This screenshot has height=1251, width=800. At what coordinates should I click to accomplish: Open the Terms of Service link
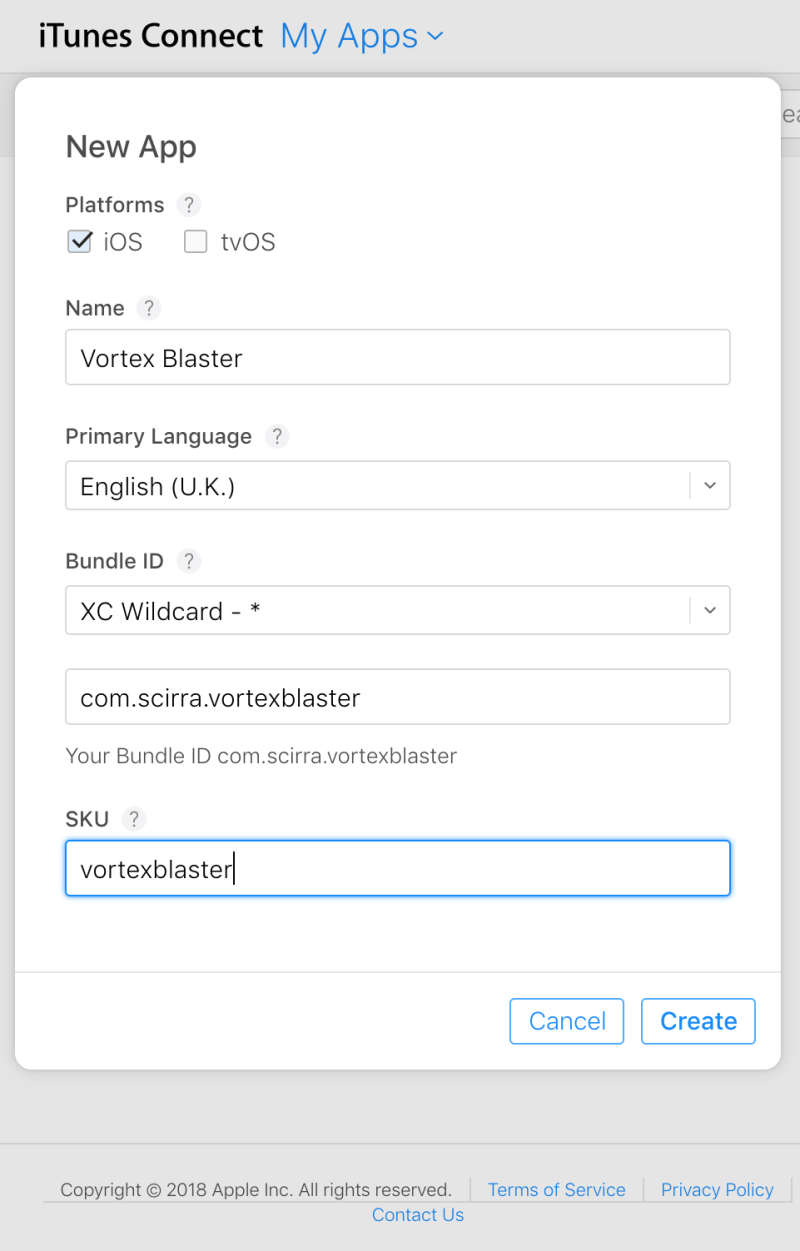tap(556, 1189)
